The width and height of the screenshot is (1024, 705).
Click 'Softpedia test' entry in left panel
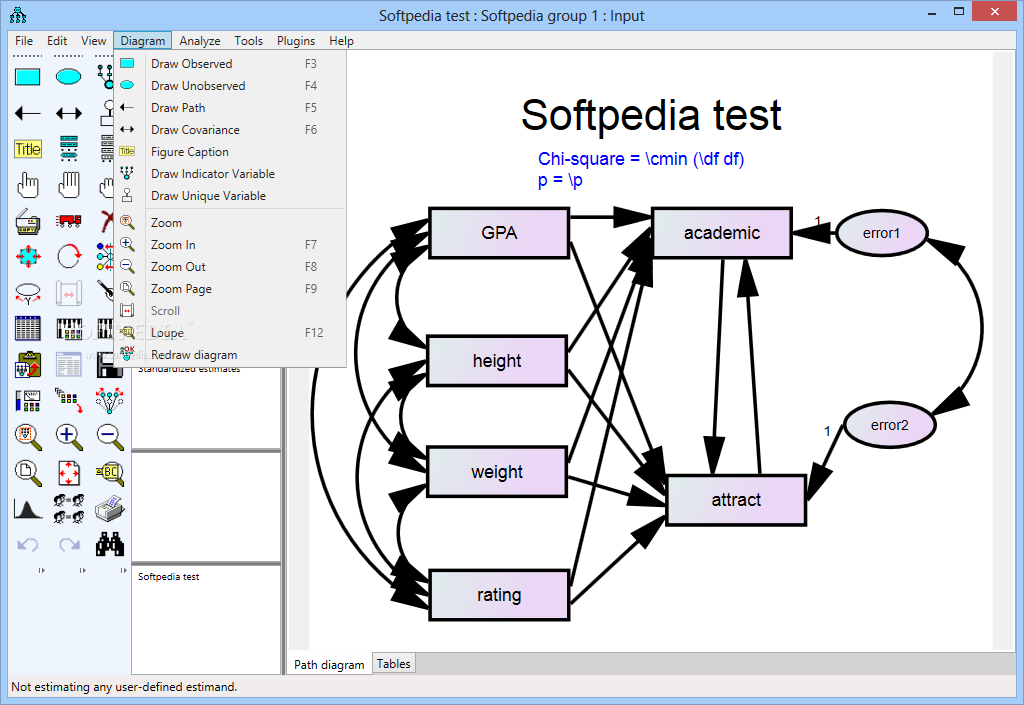click(168, 576)
